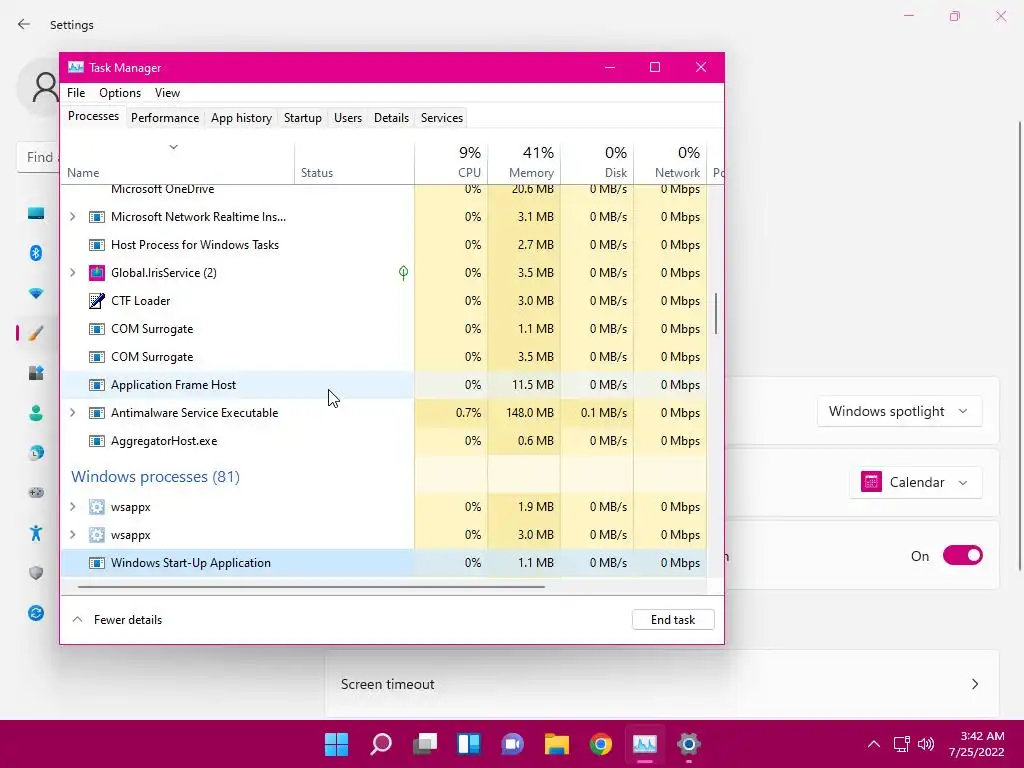1024x768 pixels.
Task: Open clock showing 3:42 AM
Action: click(x=976, y=744)
